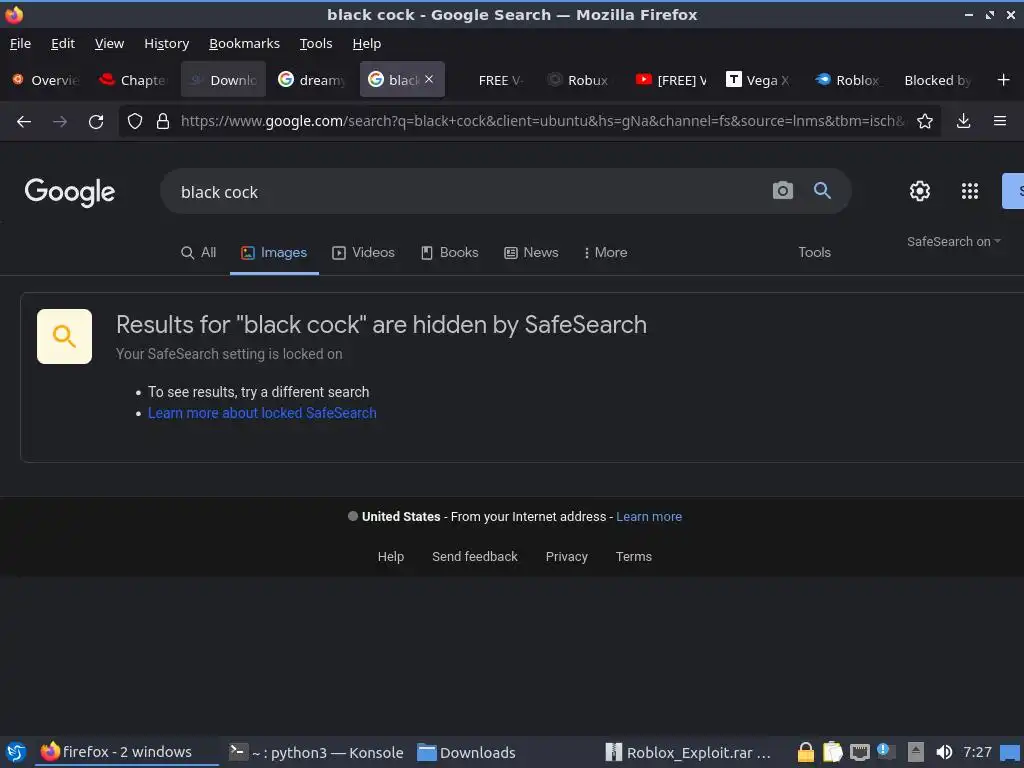Open the File menu

[20, 44]
